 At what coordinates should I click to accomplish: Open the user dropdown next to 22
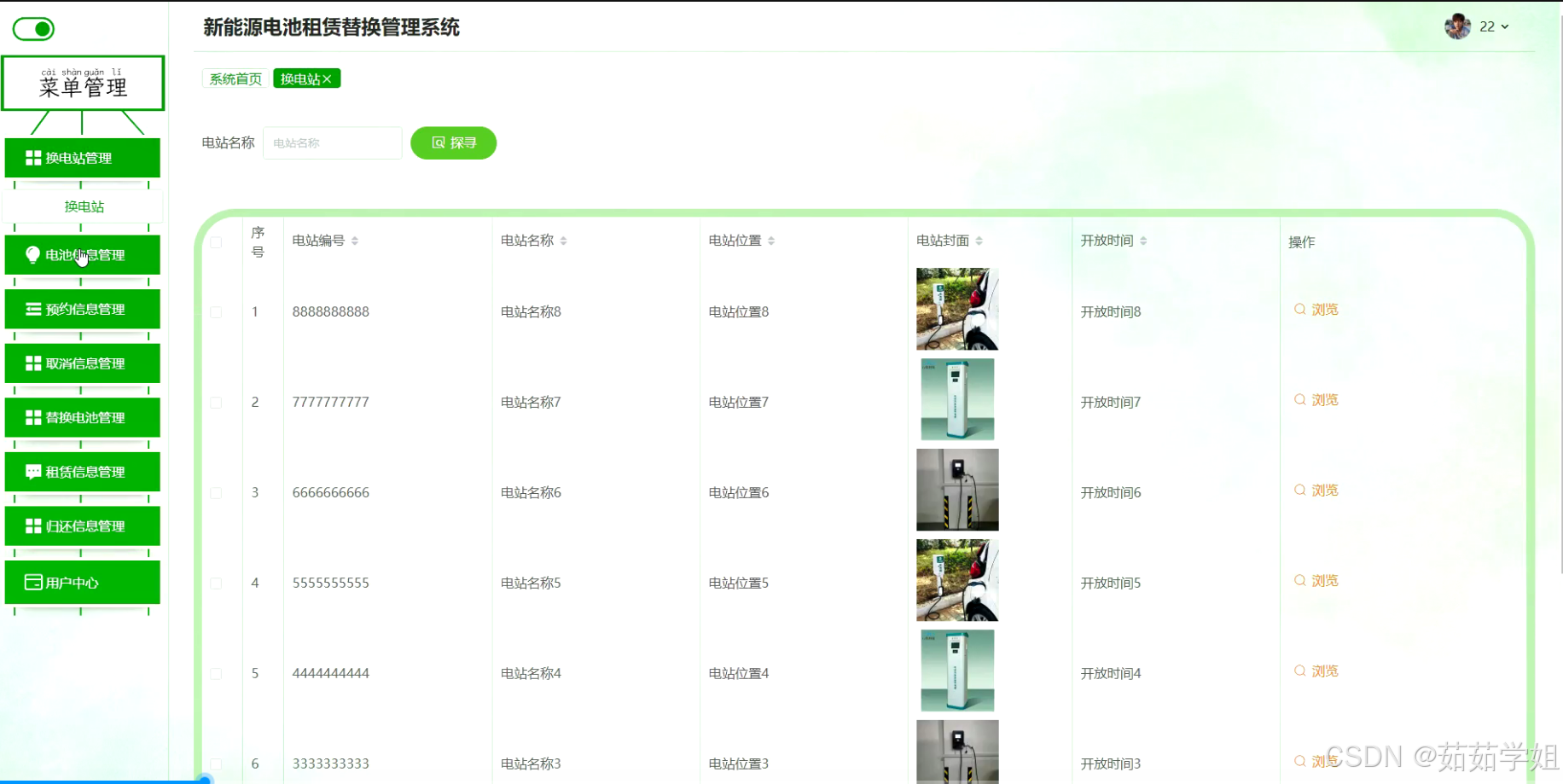[x=1505, y=26]
